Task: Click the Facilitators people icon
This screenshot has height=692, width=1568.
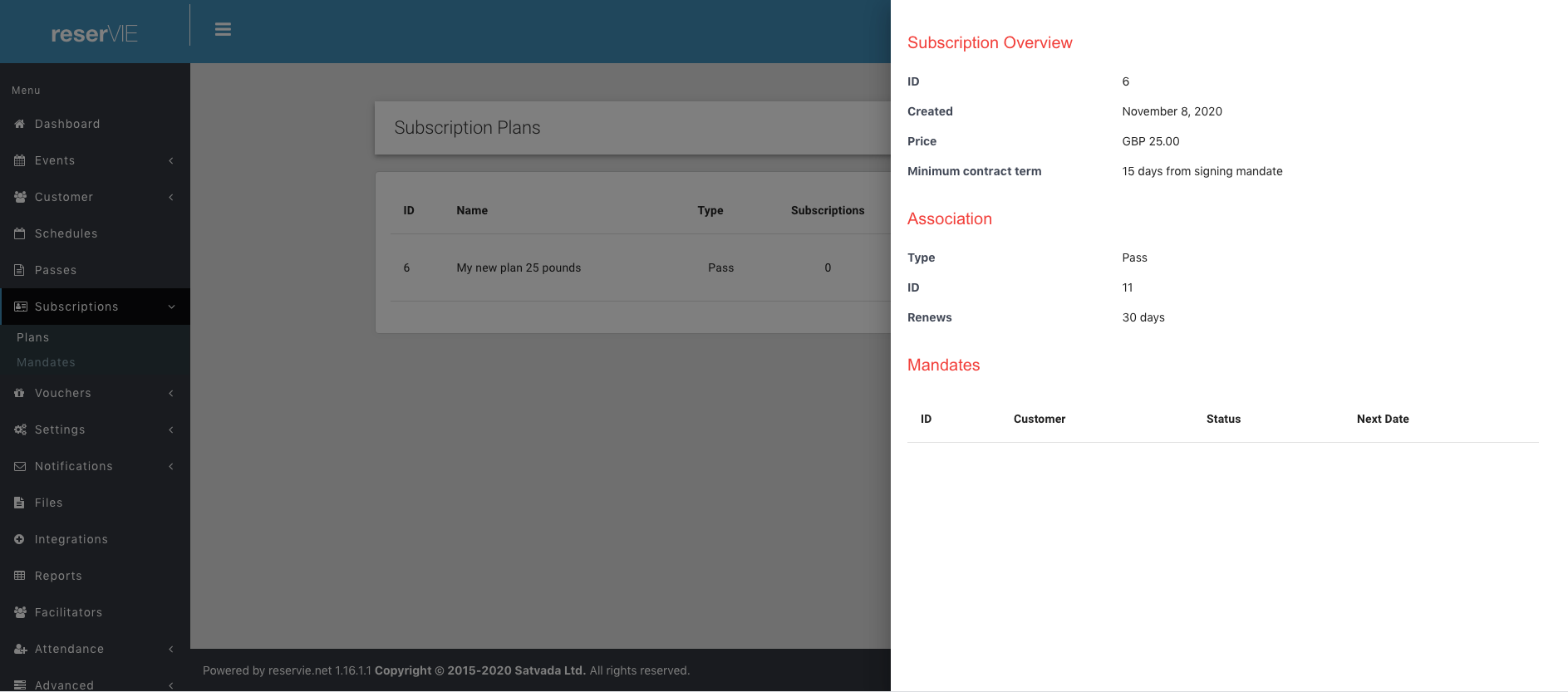Action: [20, 612]
